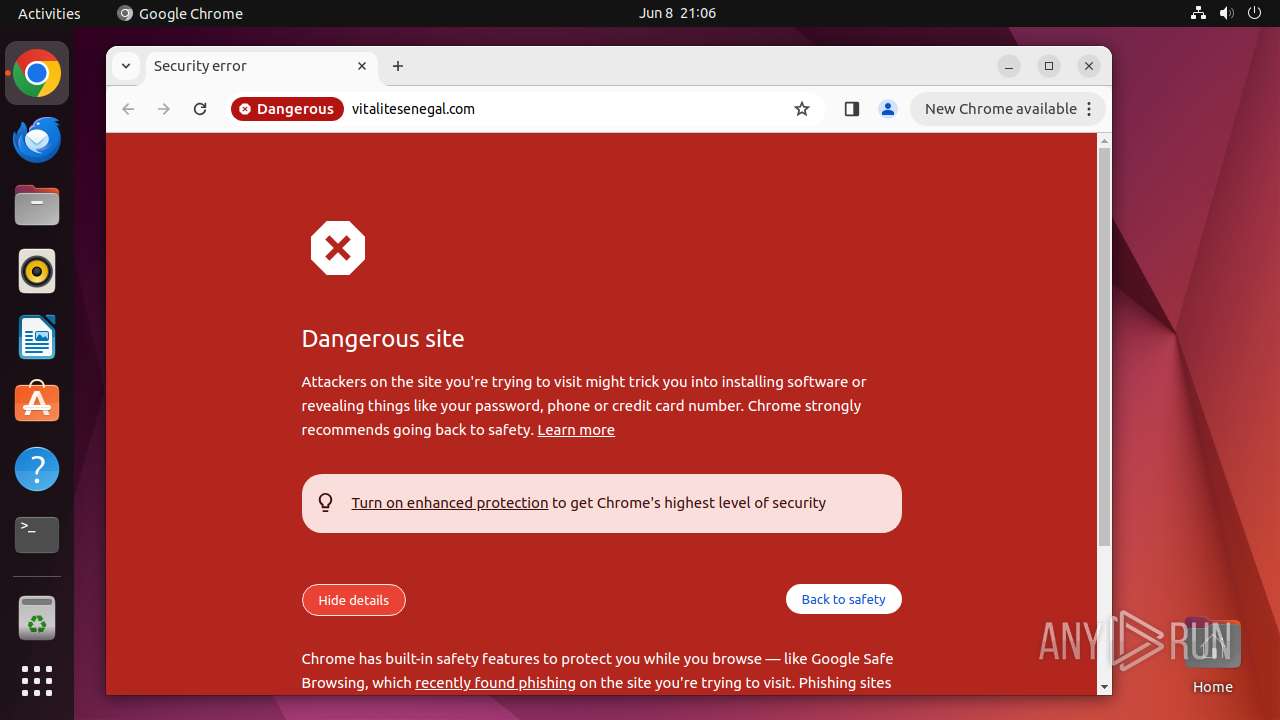Click the address bar URL vitalitesenegal.com
Viewport: 1280px width, 720px height.
tap(413, 109)
